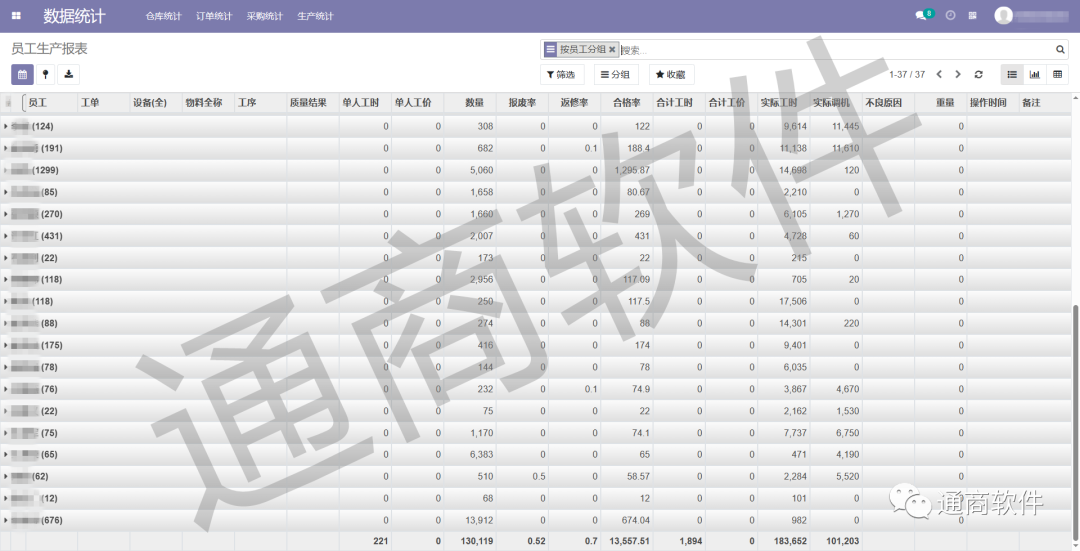Open the 仓库统计 menu
The image size is (1080, 551).
point(163,16)
